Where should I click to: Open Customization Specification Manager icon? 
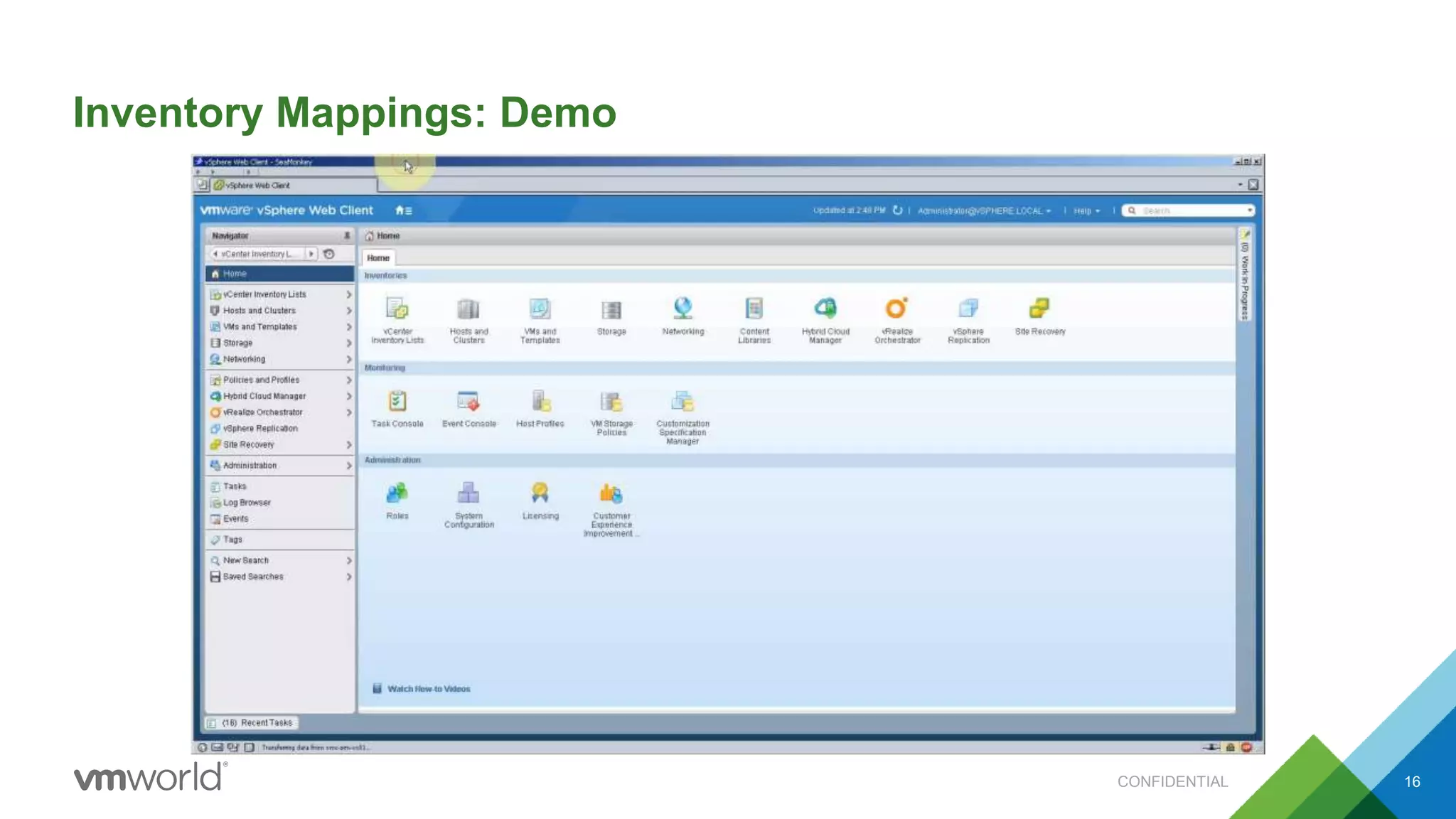click(682, 401)
